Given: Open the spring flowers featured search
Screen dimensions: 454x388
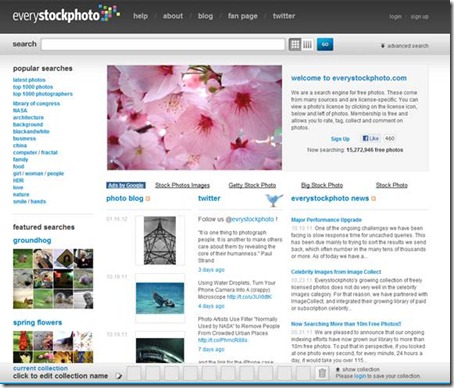Looking at the screenshot, I should pos(37,323).
